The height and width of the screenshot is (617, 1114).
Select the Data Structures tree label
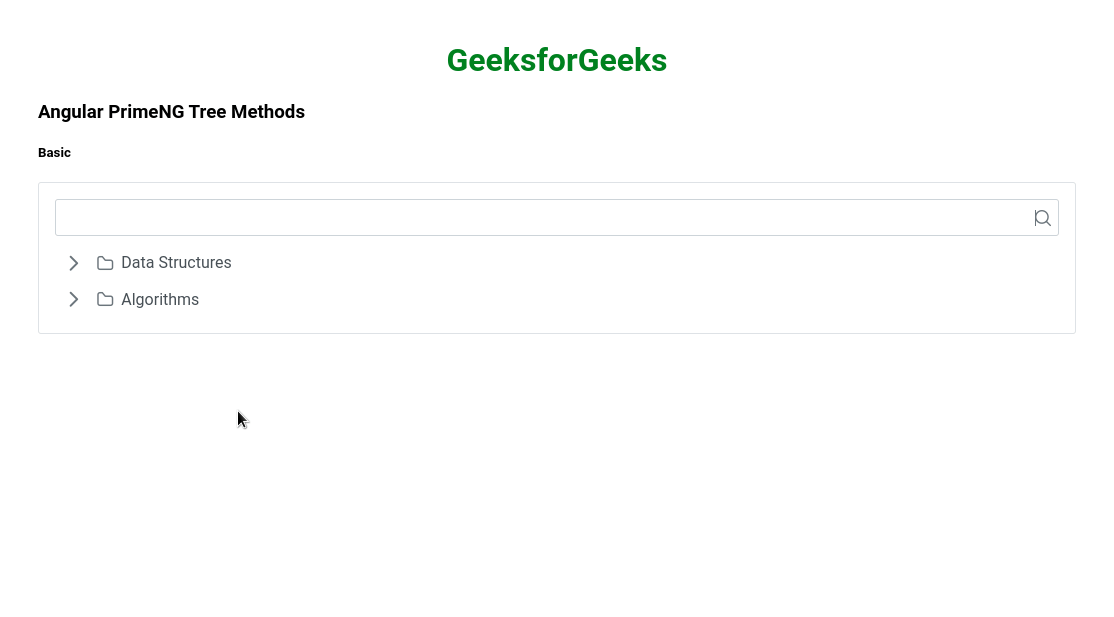176,262
